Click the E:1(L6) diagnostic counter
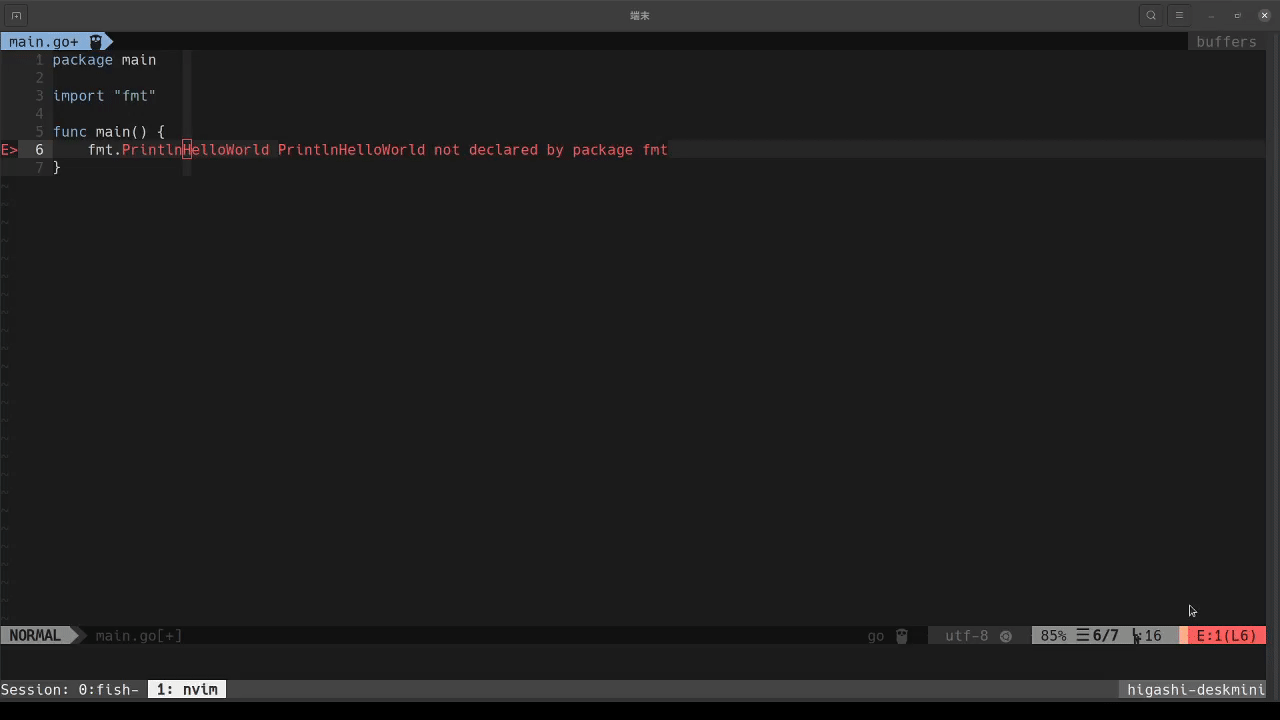This screenshot has width=1280, height=720. click(1226, 635)
